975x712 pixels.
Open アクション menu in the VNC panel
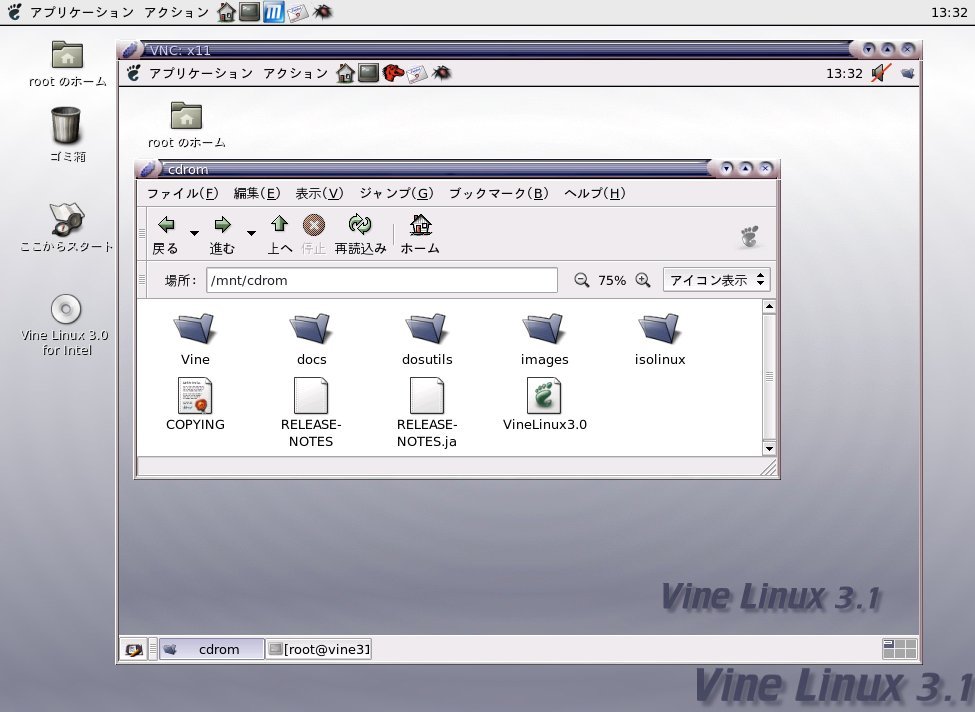(x=296, y=73)
